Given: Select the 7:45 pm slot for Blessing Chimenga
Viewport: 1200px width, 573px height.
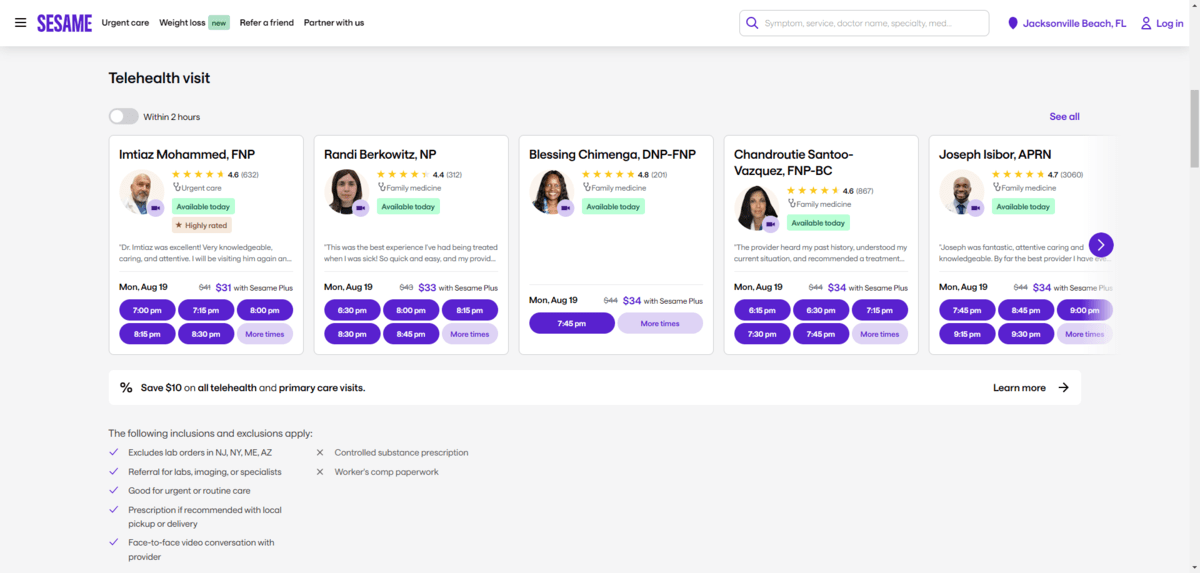Looking at the screenshot, I should [x=571, y=324].
